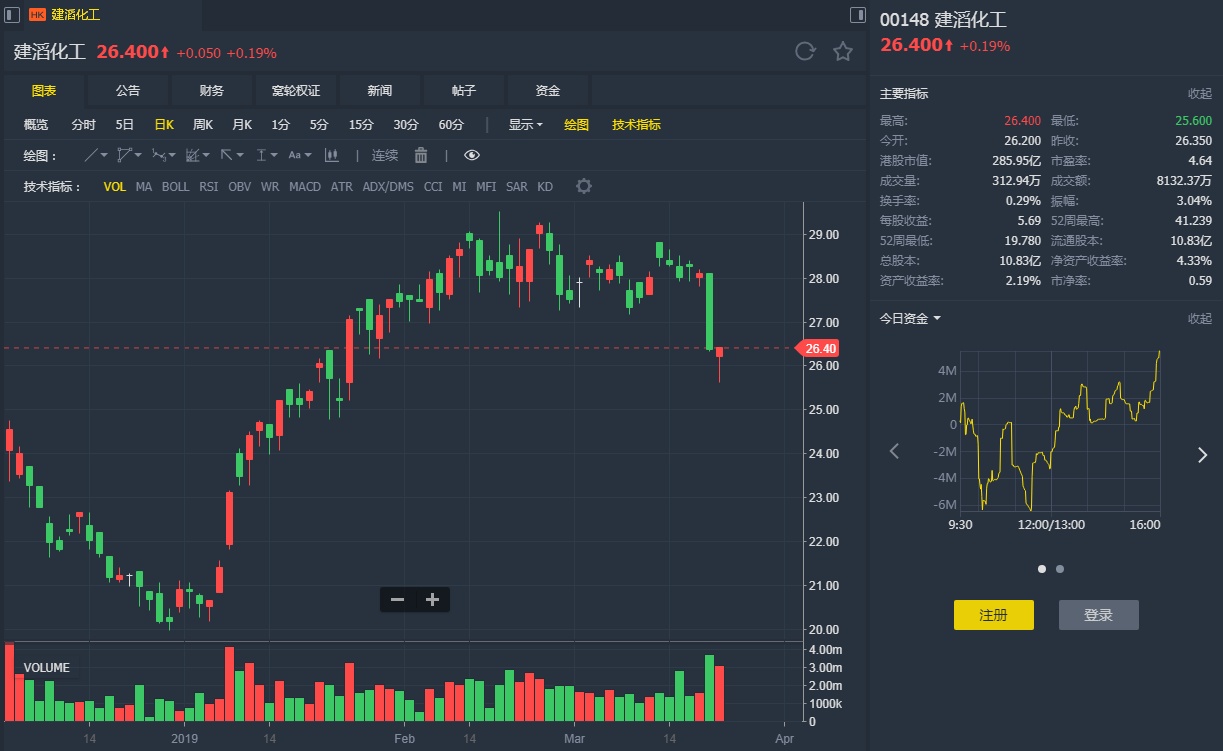Click the yellow 注册 register button
The width and height of the screenshot is (1223, 751).
(x=993, y=615)
